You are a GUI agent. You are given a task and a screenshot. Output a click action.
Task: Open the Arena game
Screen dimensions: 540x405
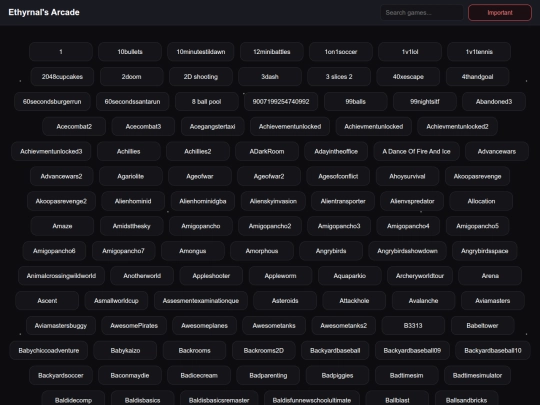point(490,276)
